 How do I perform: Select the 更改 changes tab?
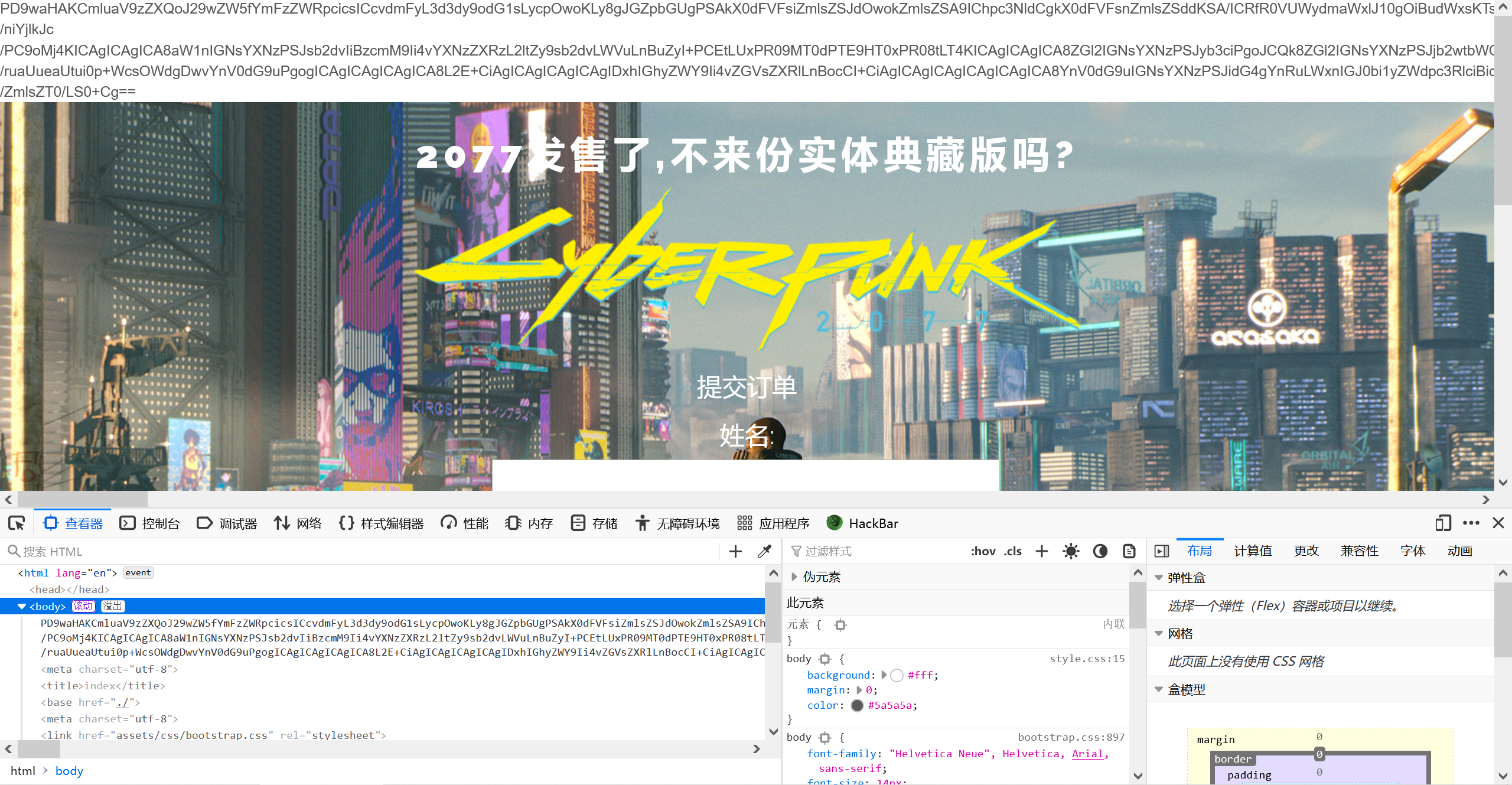point(1306,551)
